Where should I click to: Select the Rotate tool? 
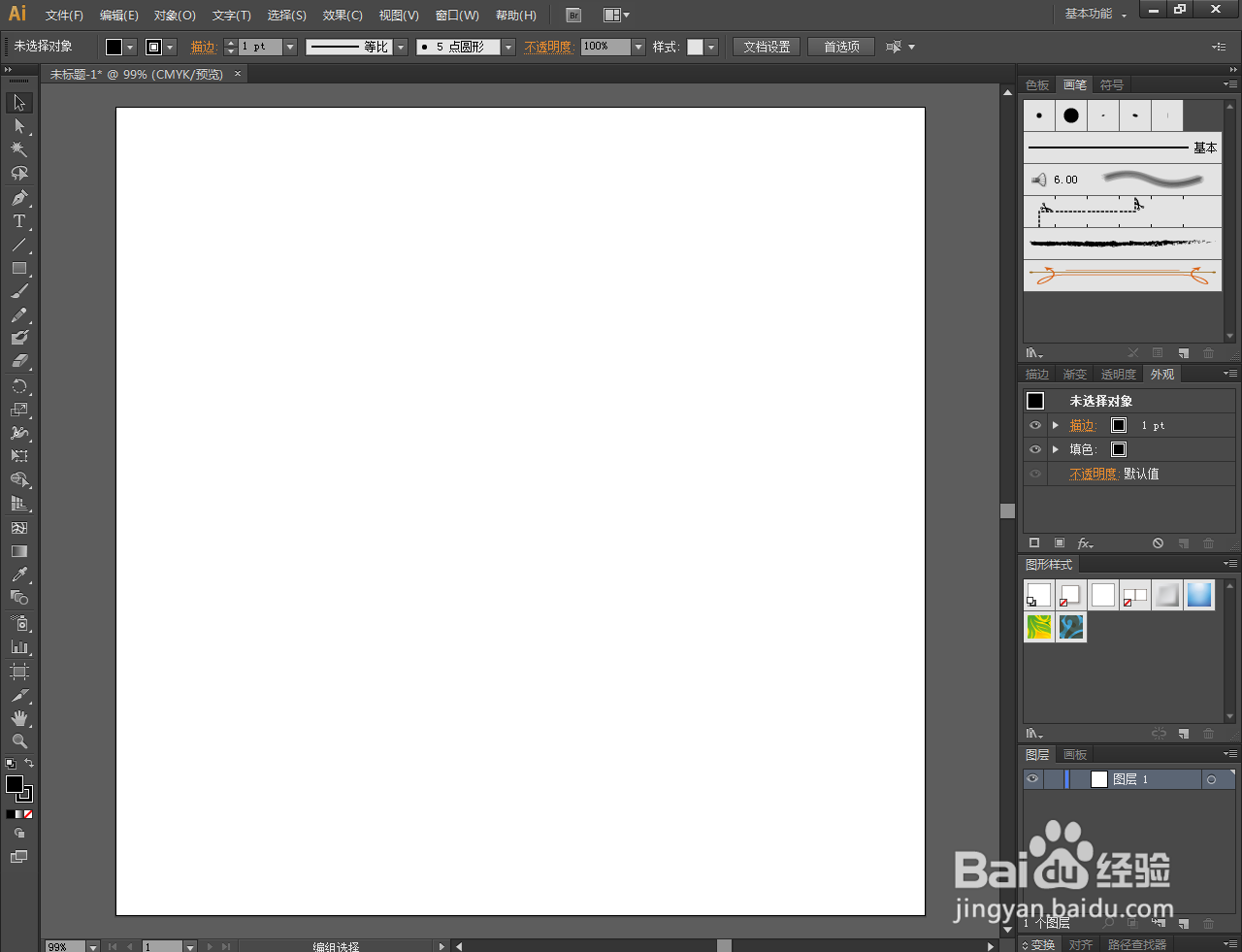click(19, 386)
